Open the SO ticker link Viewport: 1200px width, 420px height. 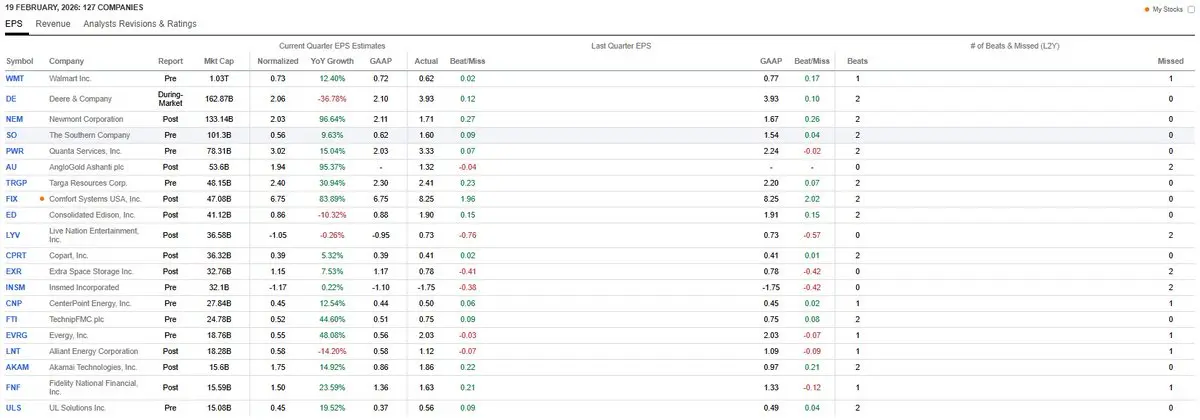[x=11, y=135]
